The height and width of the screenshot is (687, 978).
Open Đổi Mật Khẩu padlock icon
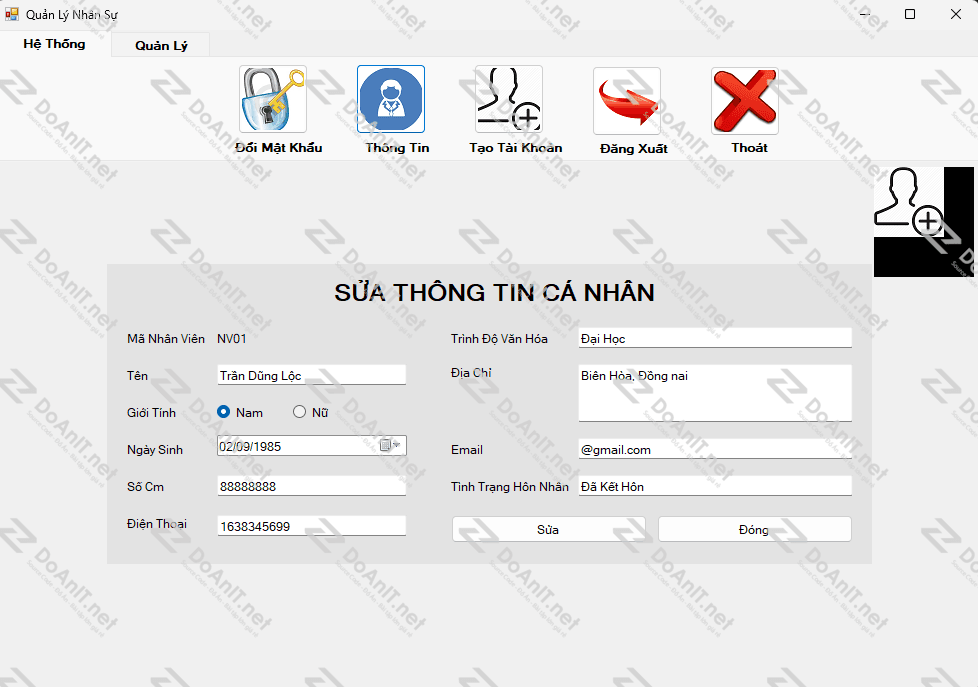[x=273, y=99]
